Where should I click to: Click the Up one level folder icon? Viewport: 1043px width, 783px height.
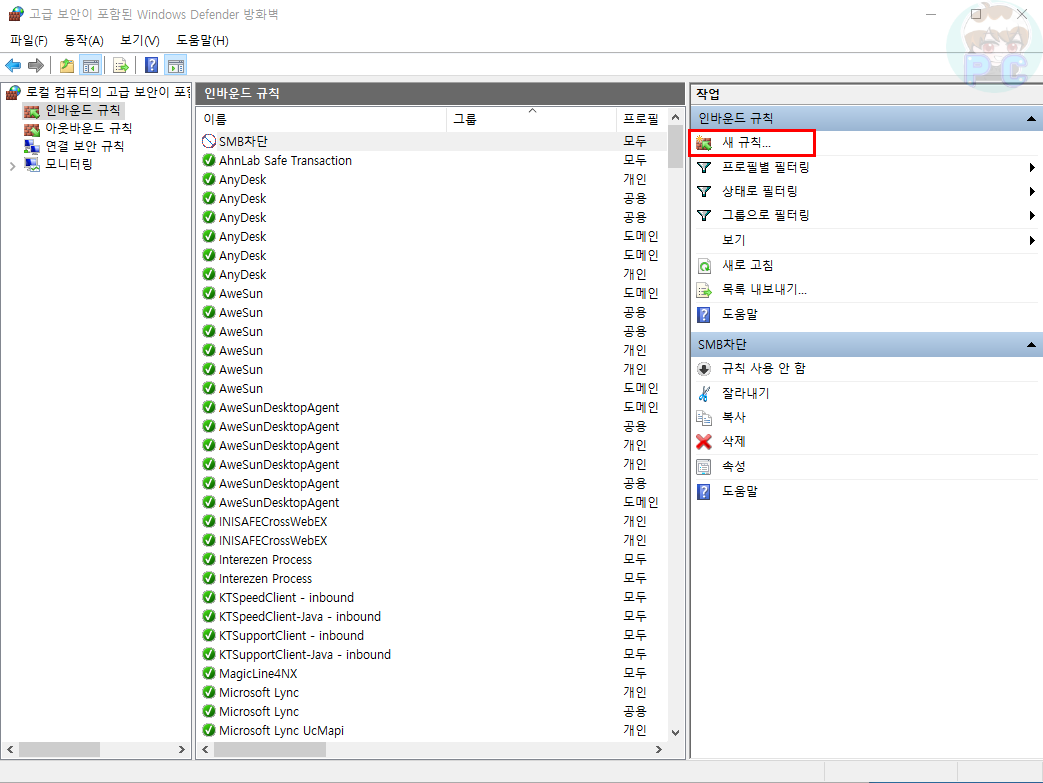pos(67,65)
